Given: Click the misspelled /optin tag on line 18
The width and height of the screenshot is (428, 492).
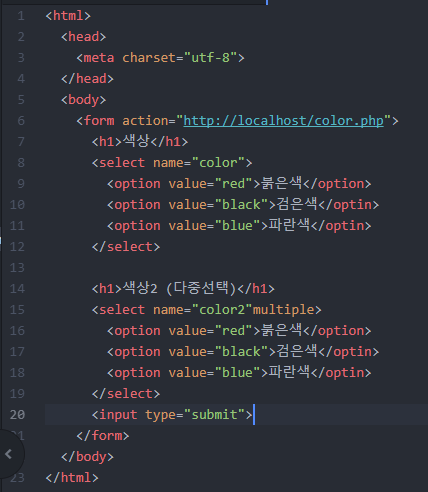Looking at the screenshot, I should coord(341,373).
